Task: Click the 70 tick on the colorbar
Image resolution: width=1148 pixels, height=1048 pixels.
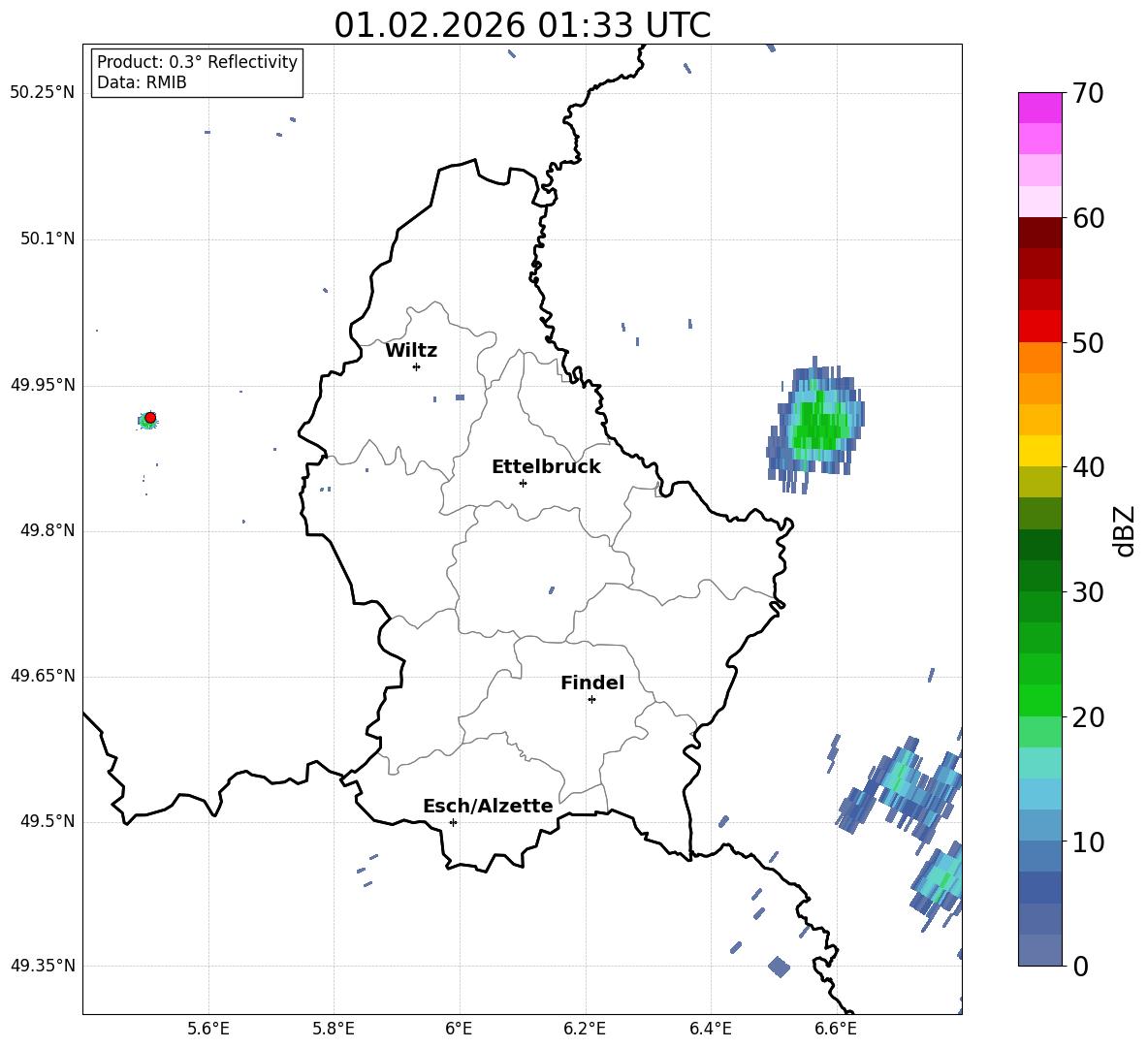Action: tap(1088, 93)
